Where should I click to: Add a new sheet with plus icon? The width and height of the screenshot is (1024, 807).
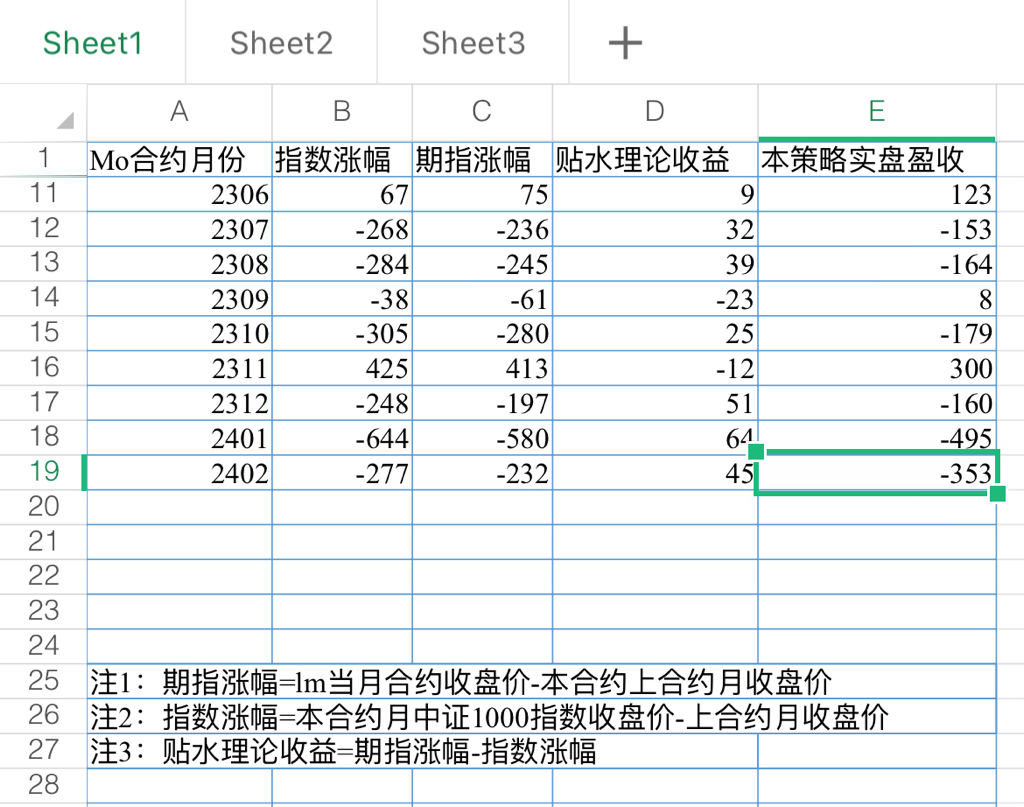[x=625, y=43]
